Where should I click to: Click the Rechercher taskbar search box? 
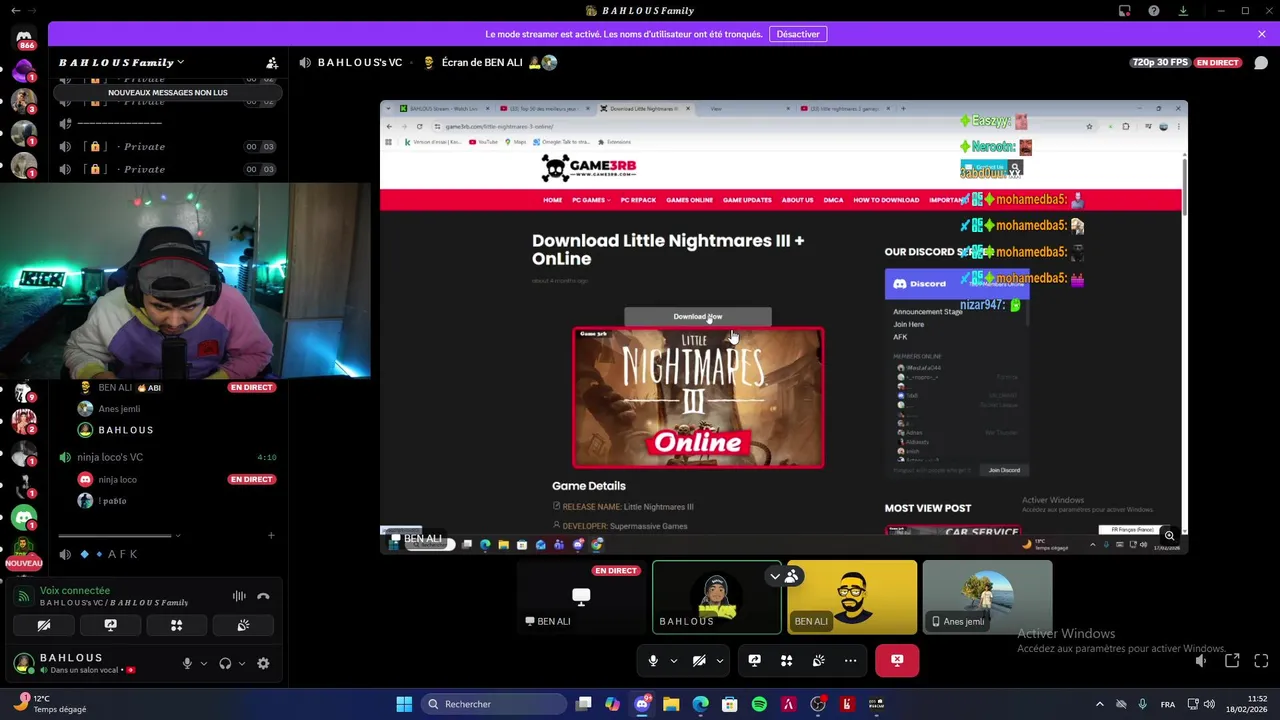[x=493, y=704]
